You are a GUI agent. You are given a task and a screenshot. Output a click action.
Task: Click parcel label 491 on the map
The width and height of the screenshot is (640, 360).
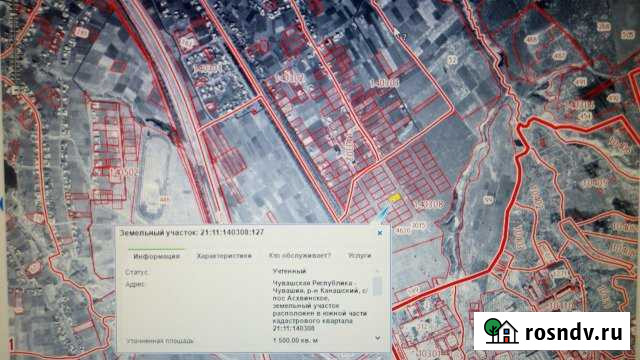[x=580, y=82]
